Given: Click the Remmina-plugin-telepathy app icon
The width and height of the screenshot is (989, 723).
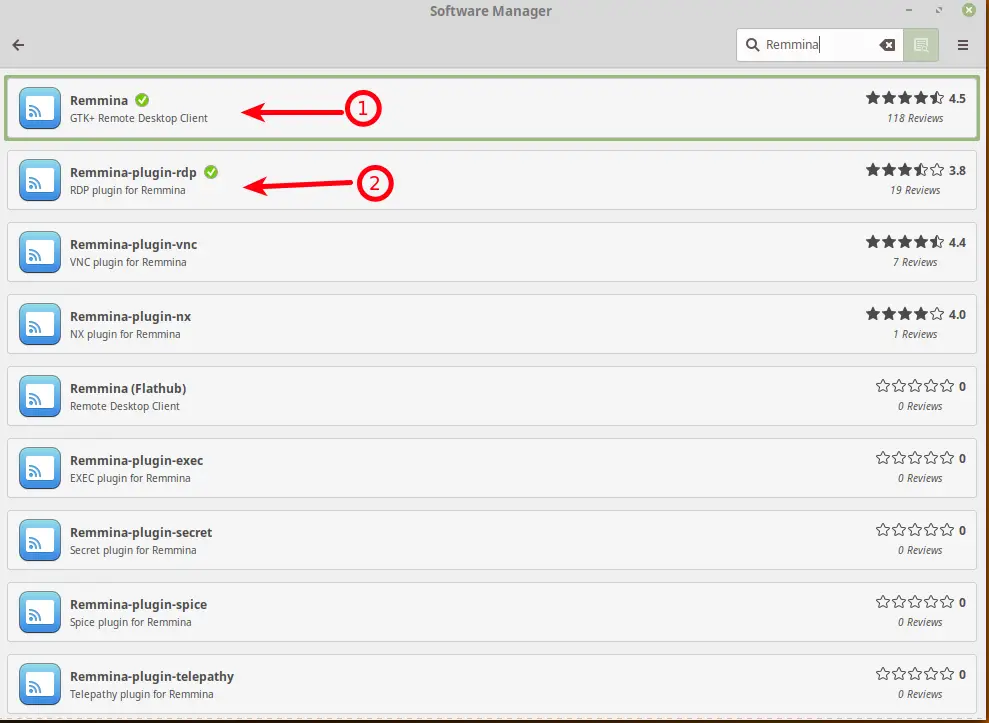Looking at the screenshot, I should pos(40,683).
